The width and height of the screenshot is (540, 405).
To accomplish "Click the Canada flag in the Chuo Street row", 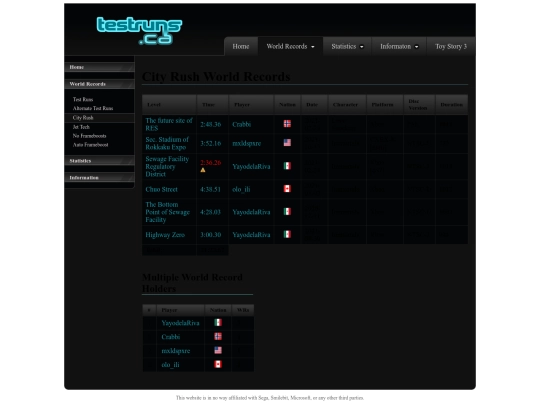I will point(287,189).
